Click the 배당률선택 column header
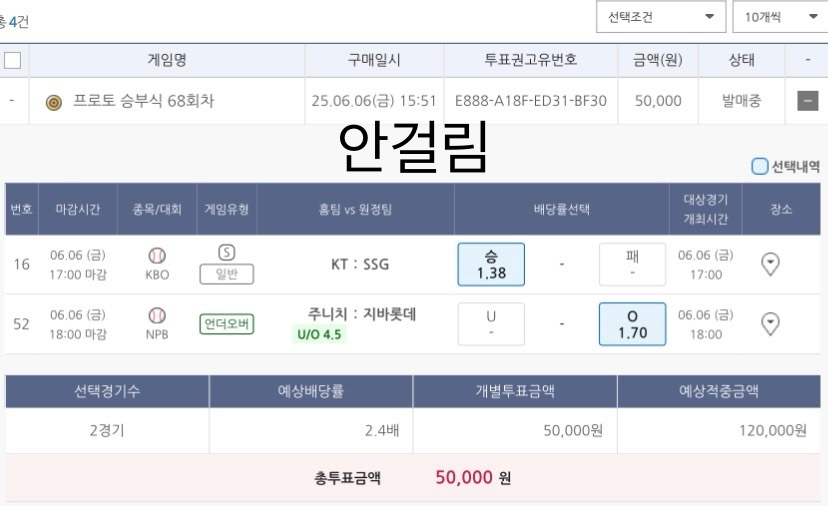Viewport: 828px width, 506px height. pyautogui.click(x=562, y=209)
